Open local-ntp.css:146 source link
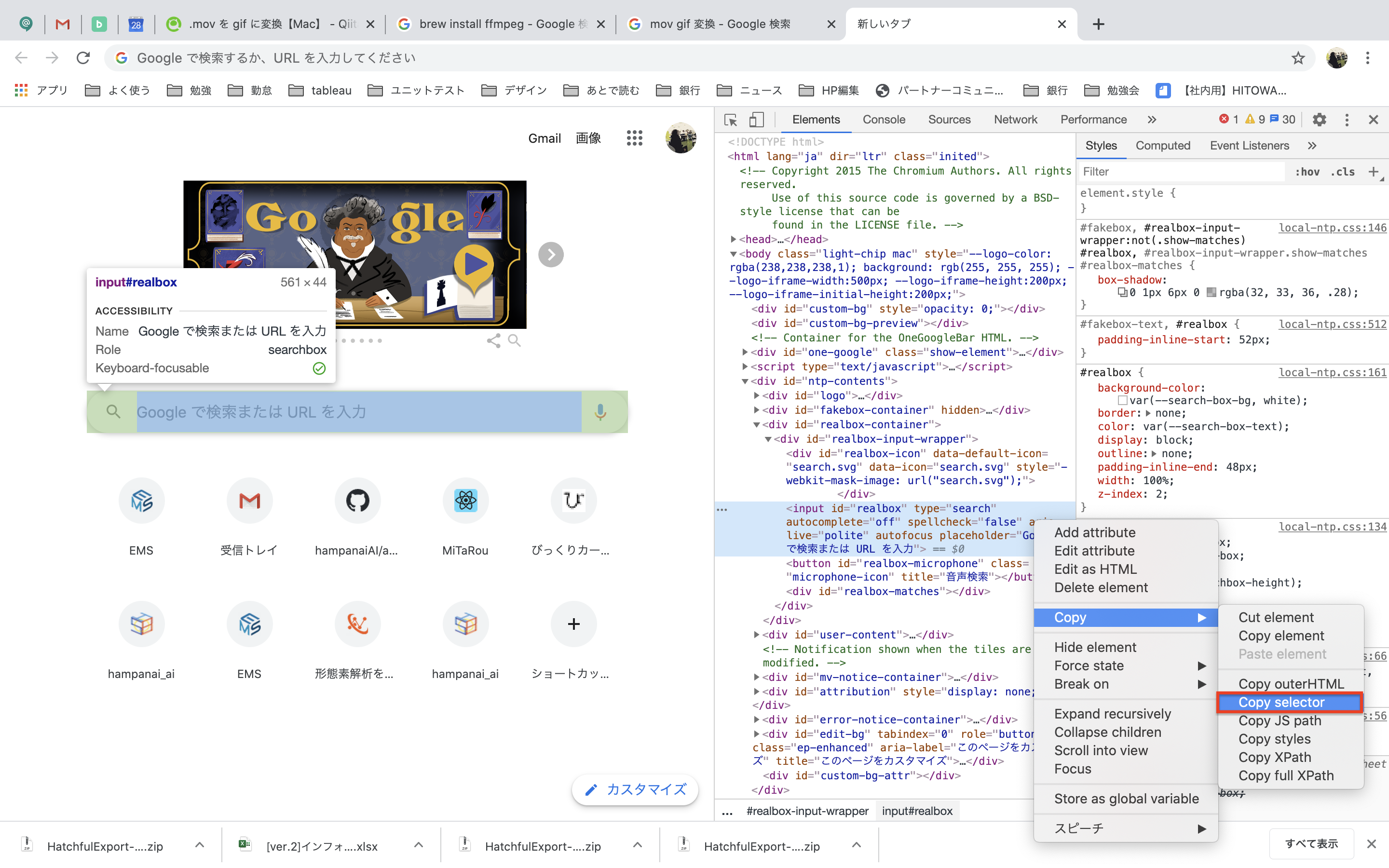The height and width of the screenshot is (868, 1389). 1332,228
